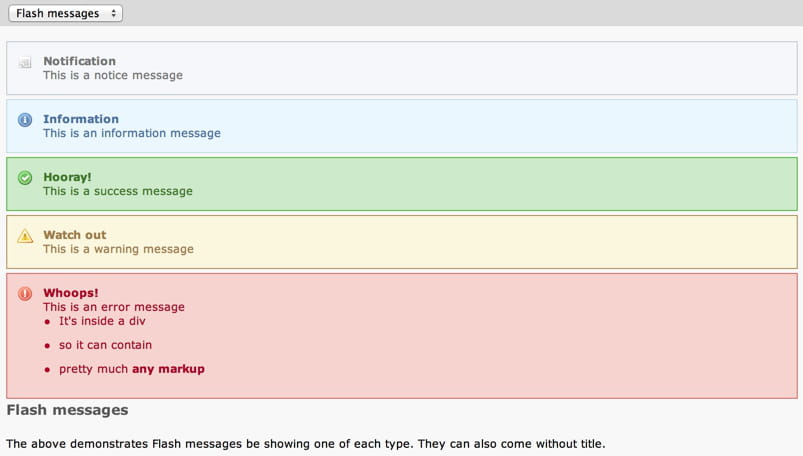
Task: Click the Hooray! success title
Action: coord(67,177)
